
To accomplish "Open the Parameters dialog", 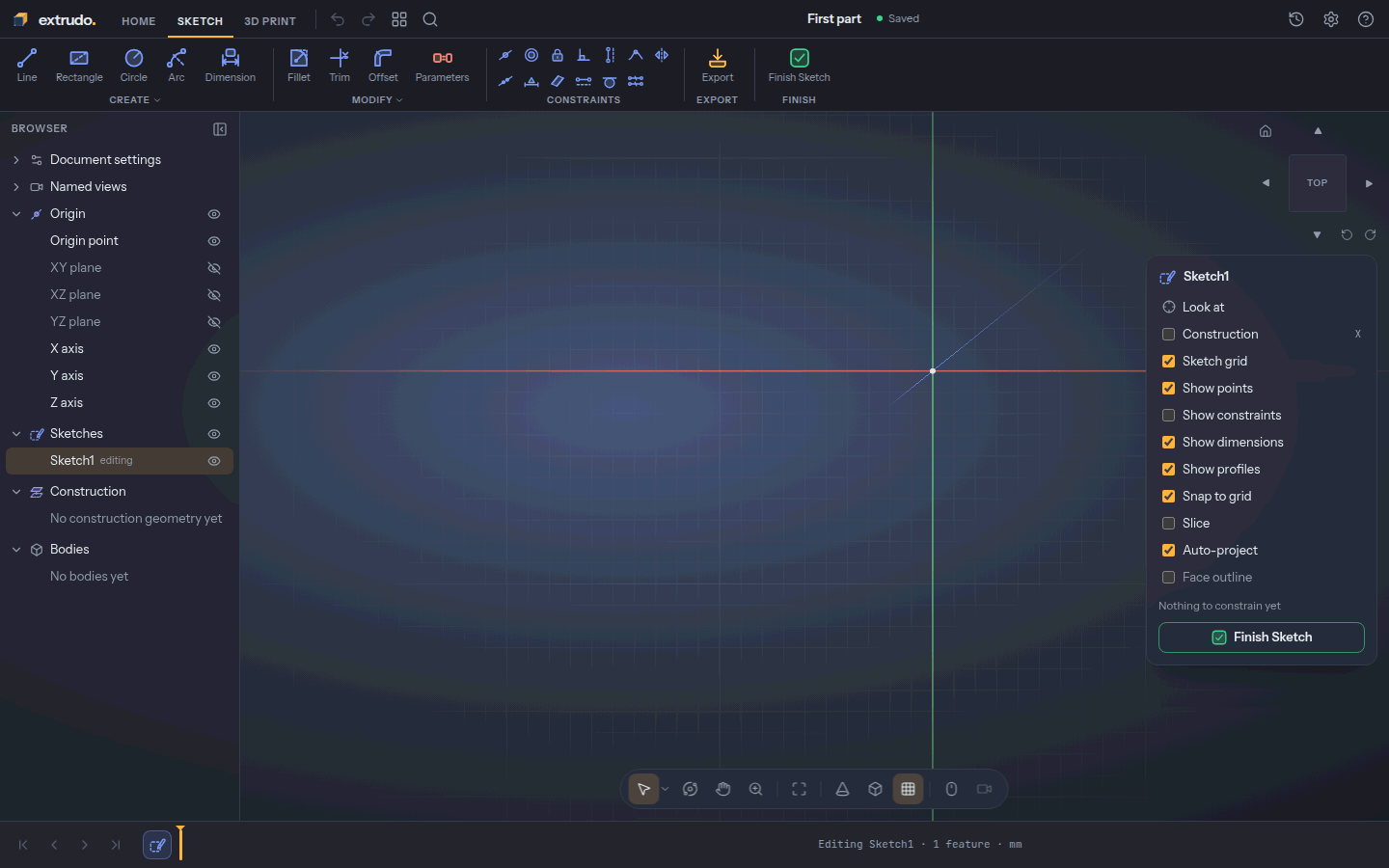I will tap(443, 66).
